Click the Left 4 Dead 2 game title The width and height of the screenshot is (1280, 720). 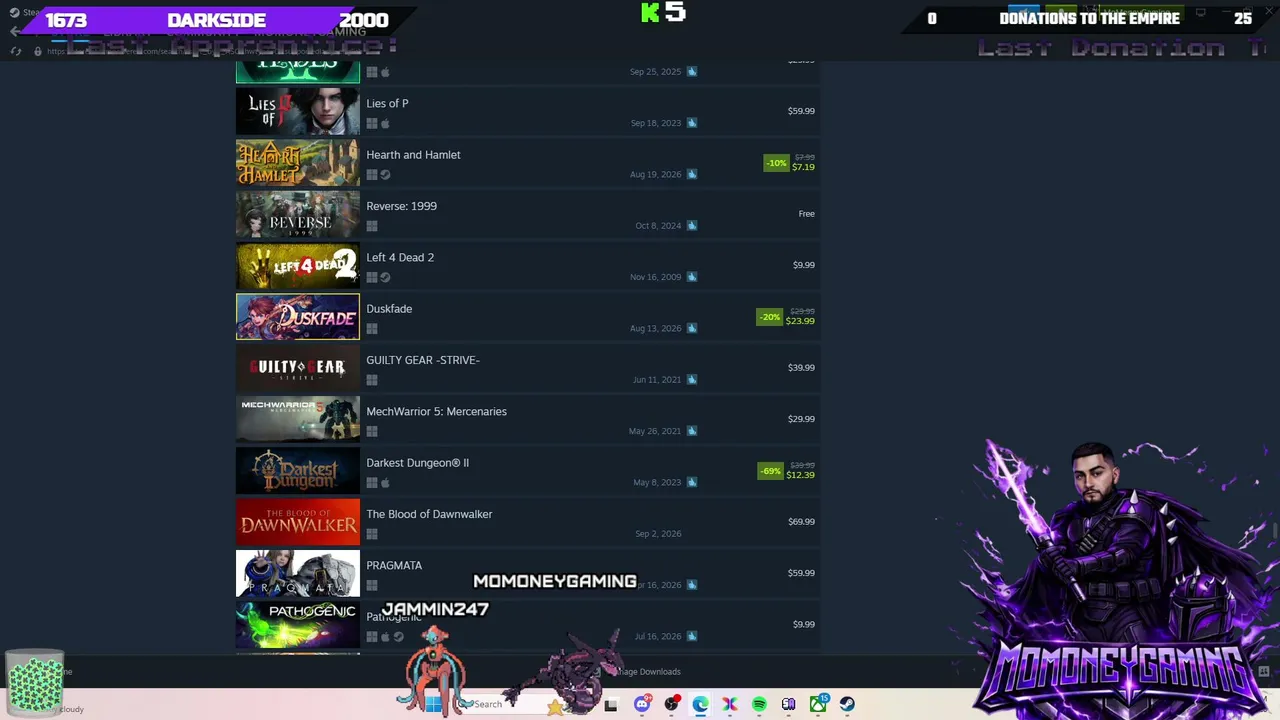pyautogui.click(x=400, y=257)
